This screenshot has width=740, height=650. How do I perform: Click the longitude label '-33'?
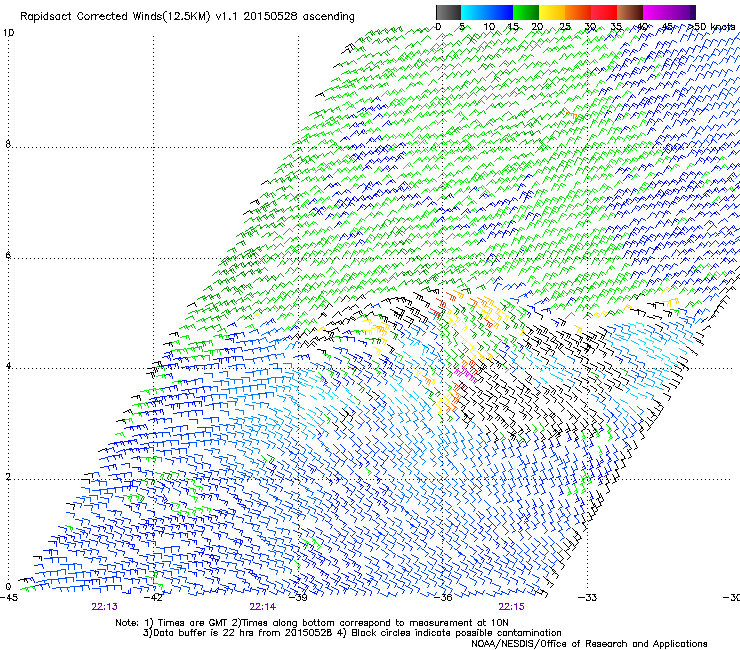[588, 598]
